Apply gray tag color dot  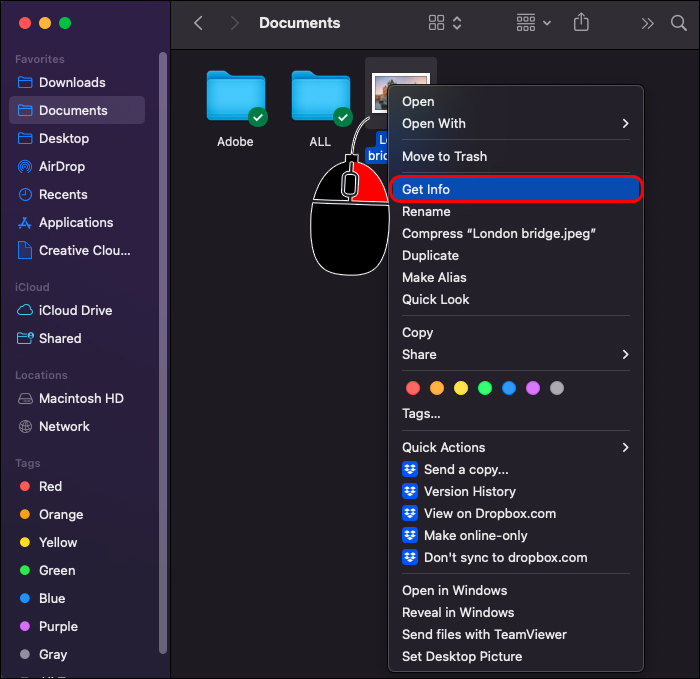557,388
